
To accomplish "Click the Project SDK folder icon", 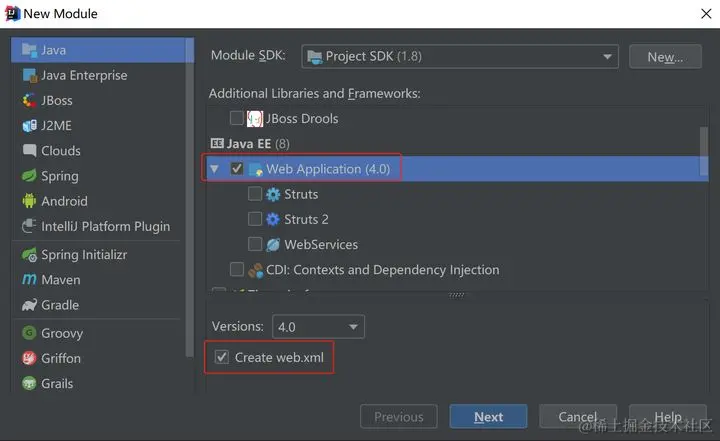I will click(315, 57).
